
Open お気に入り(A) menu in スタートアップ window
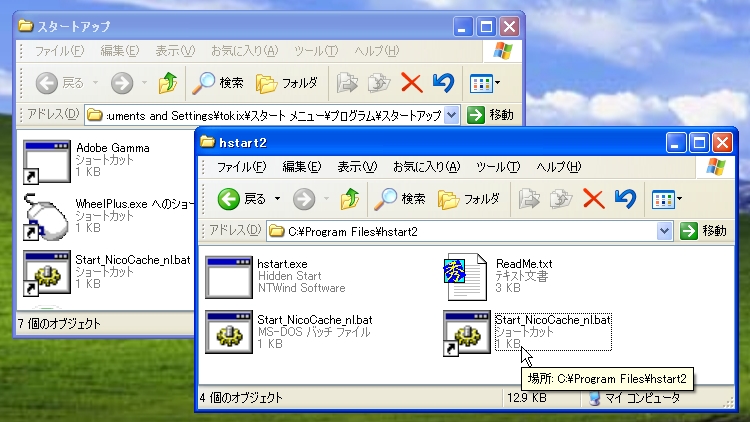coord(244,51)
